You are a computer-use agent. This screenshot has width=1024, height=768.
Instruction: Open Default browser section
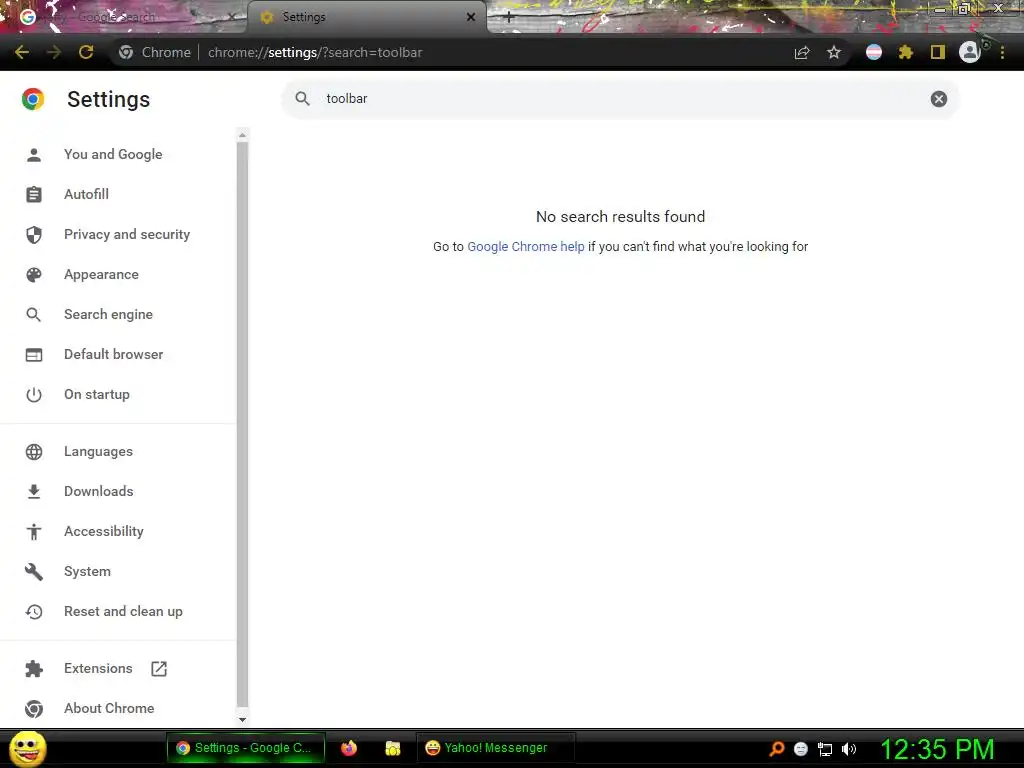pyautogui.click(x=114, y=354)
